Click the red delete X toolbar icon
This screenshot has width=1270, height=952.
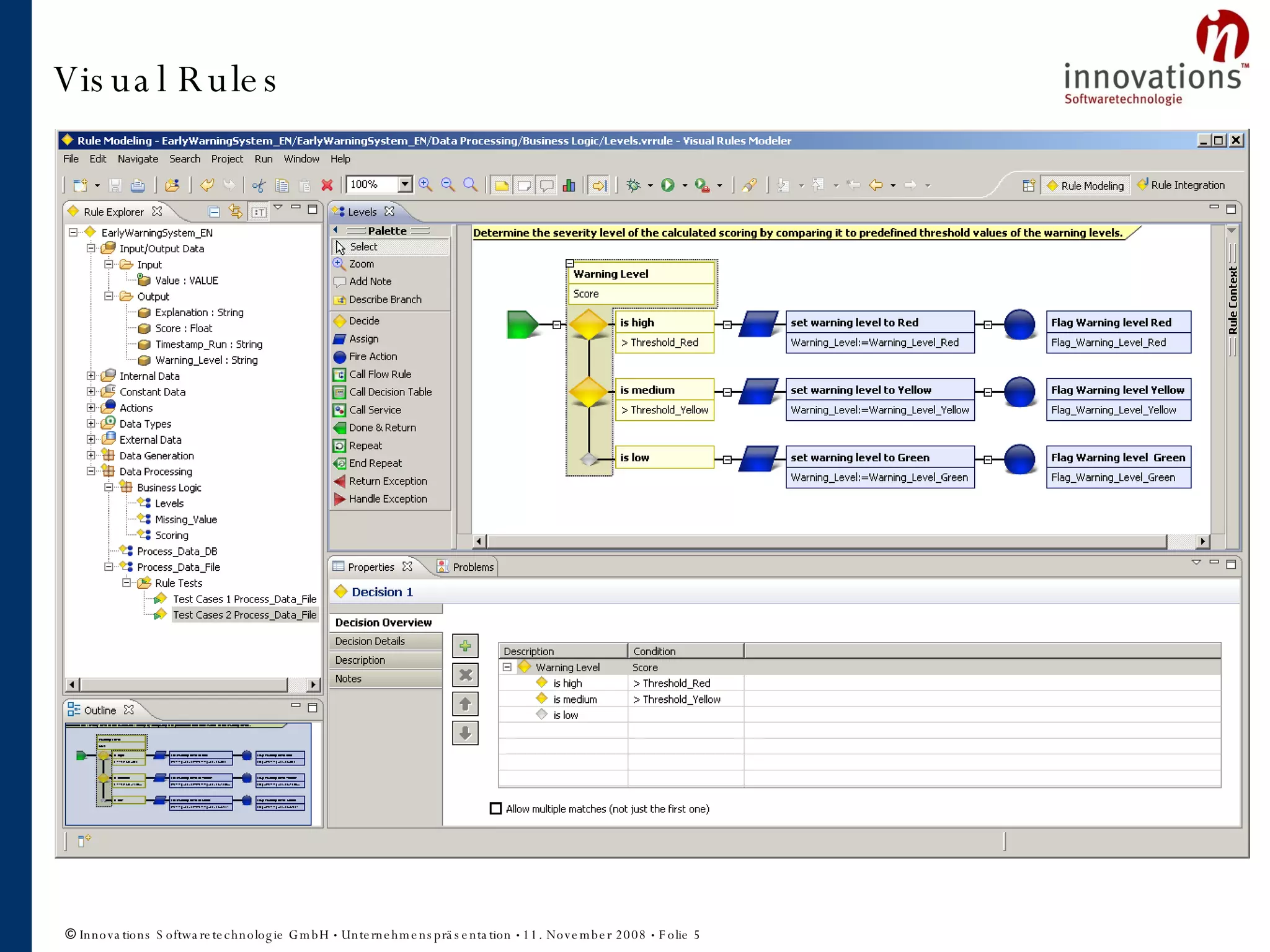point(327,185)
